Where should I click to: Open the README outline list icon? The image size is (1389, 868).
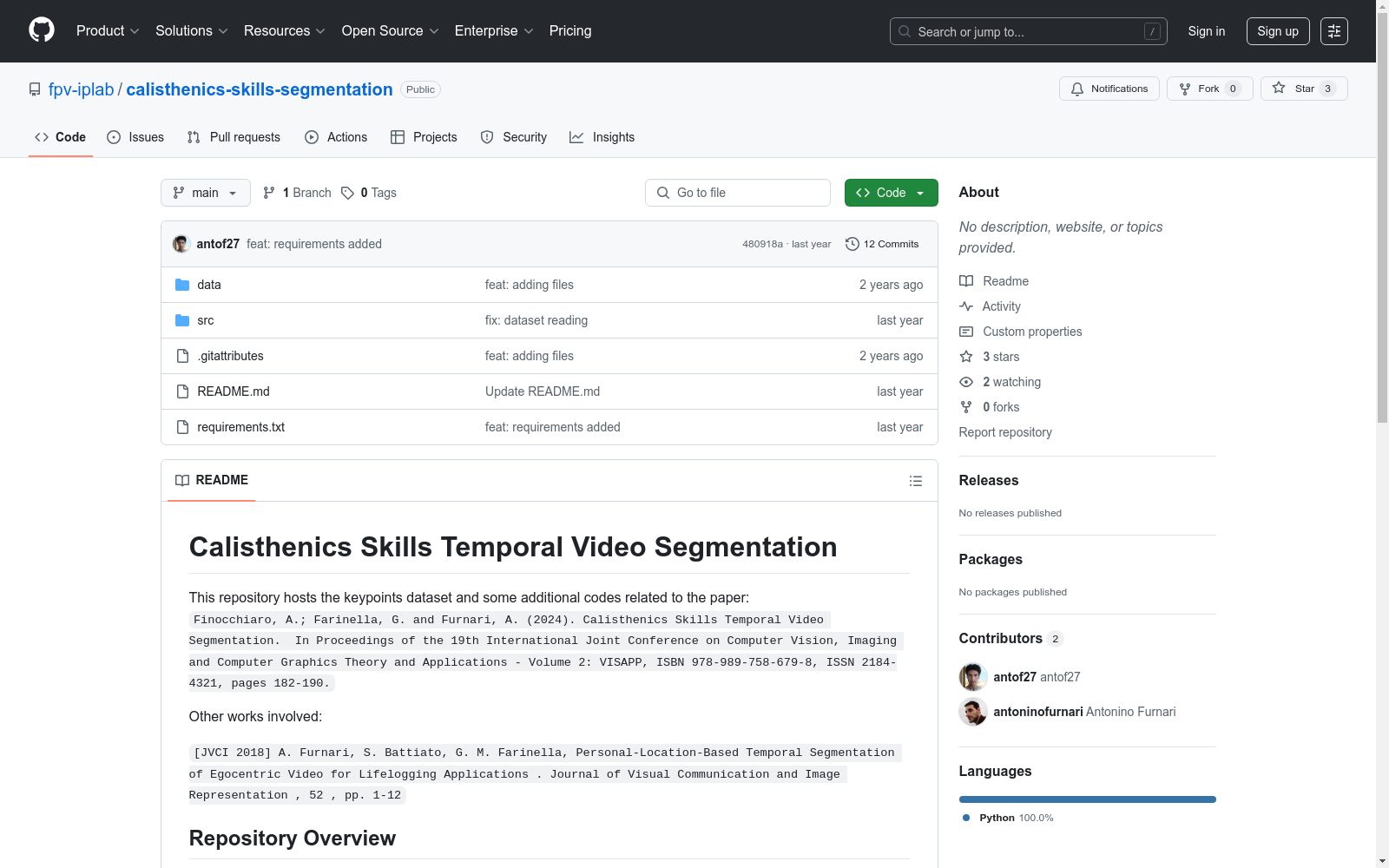pyautogui.click(x=915, y=481)
